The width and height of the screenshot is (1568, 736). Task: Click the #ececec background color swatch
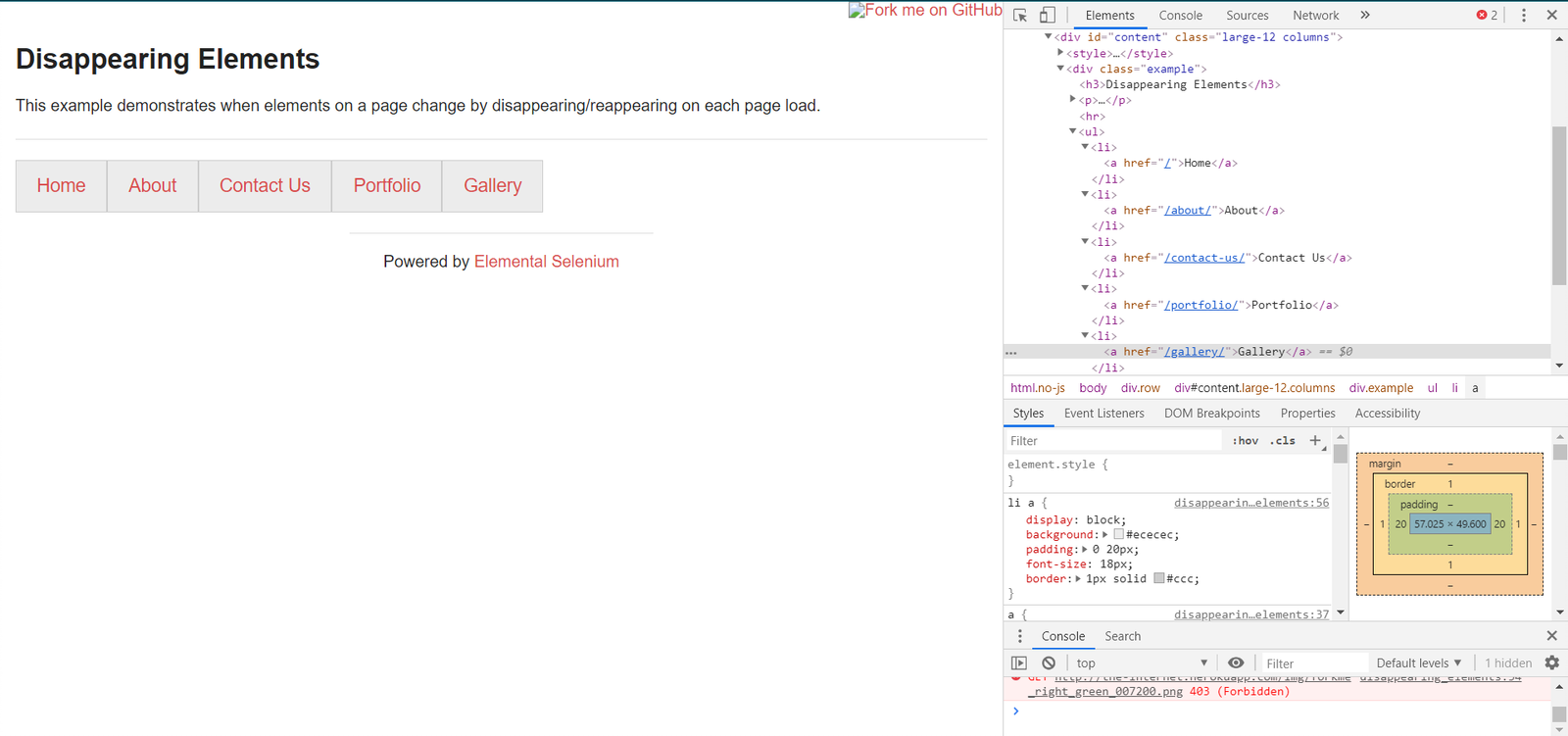click(1118, 535)
